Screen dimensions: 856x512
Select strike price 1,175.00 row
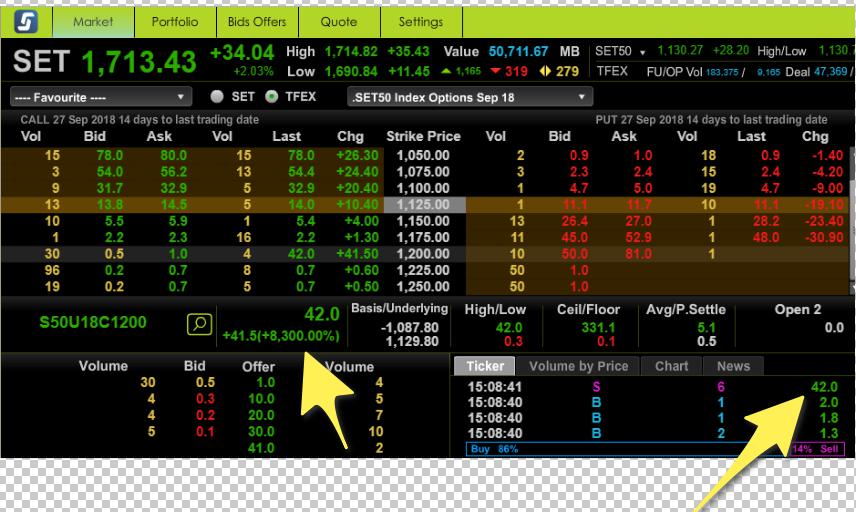[x=424, y=237]
